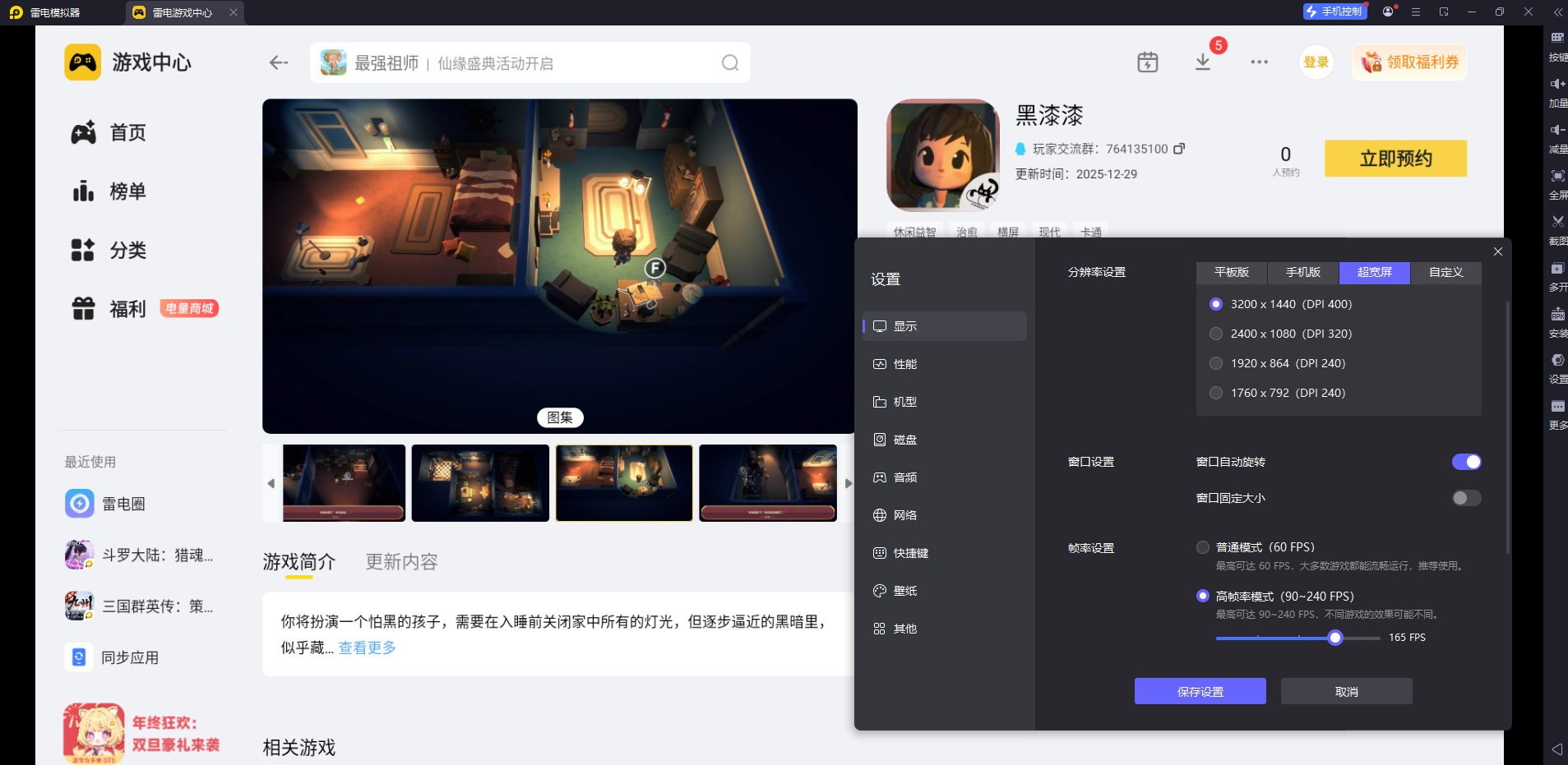Click 手机控制 phone control button
1568x765 pixels.
(1334, 12)
